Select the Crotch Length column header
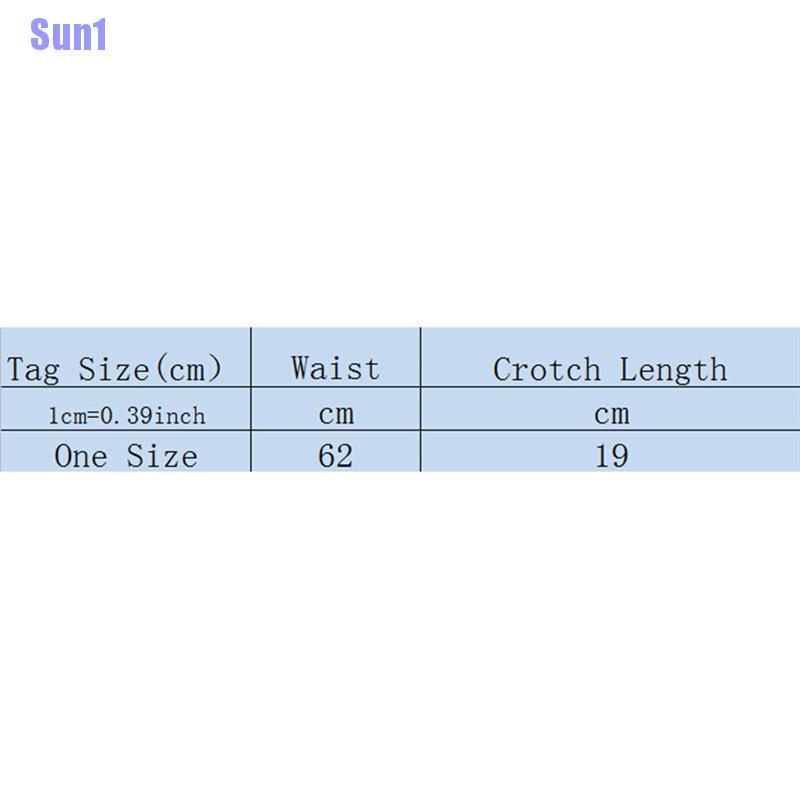This screenshot has height=800, width=800. pos(610,369)
